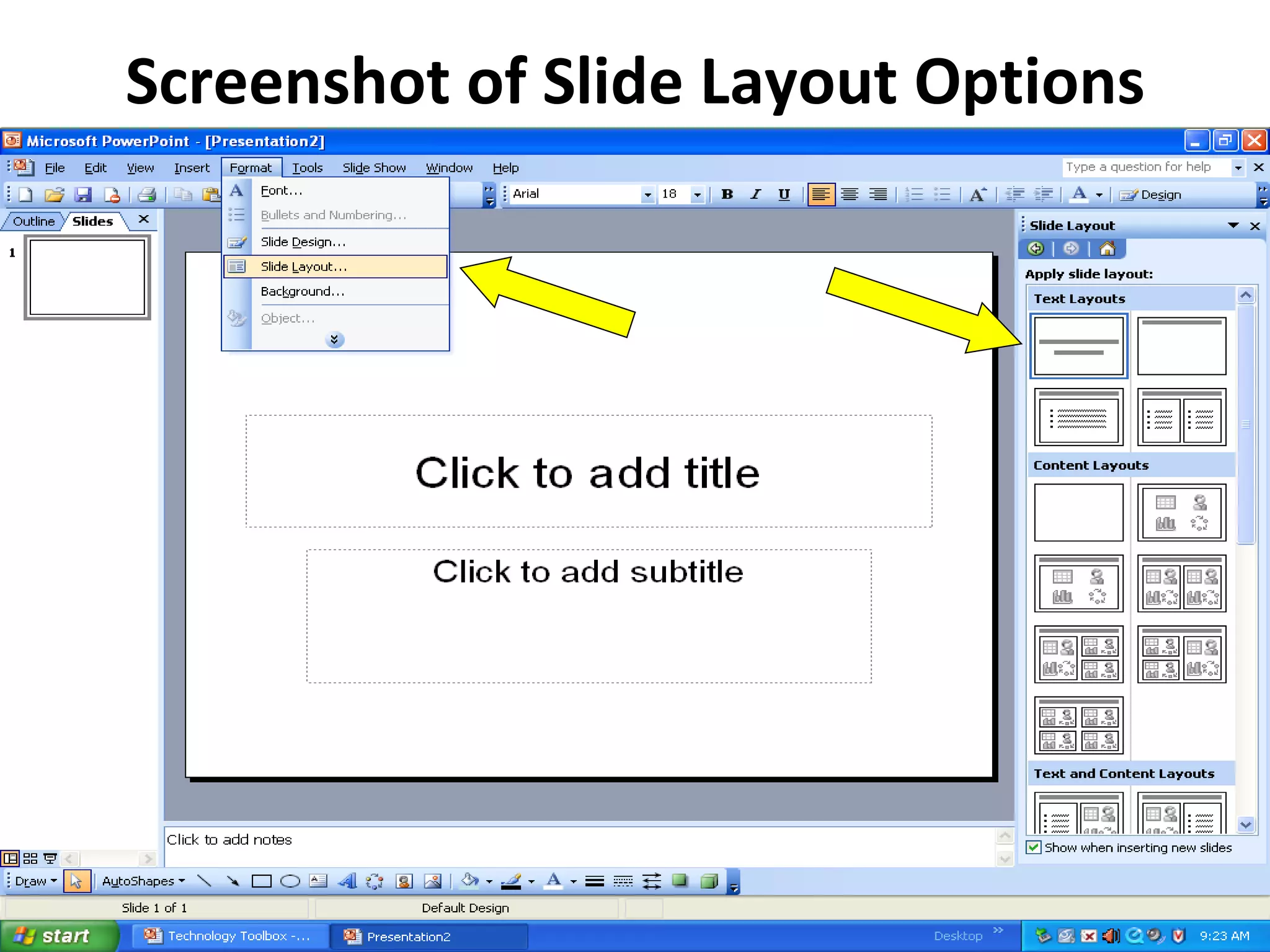Click the Open folder icon
The height and width of the screenshot is (952, 1270).
coord(55,195)
